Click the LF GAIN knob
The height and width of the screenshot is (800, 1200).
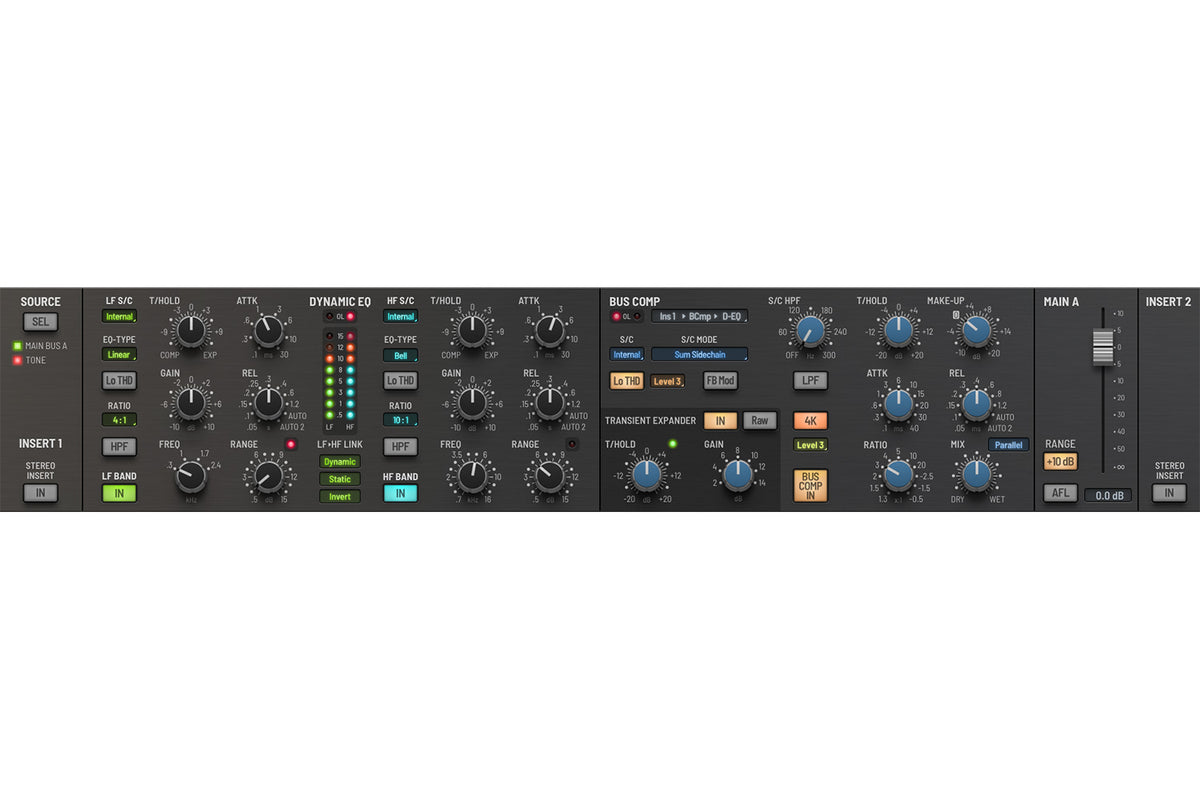pyautogui.click(x=190, y=403)
